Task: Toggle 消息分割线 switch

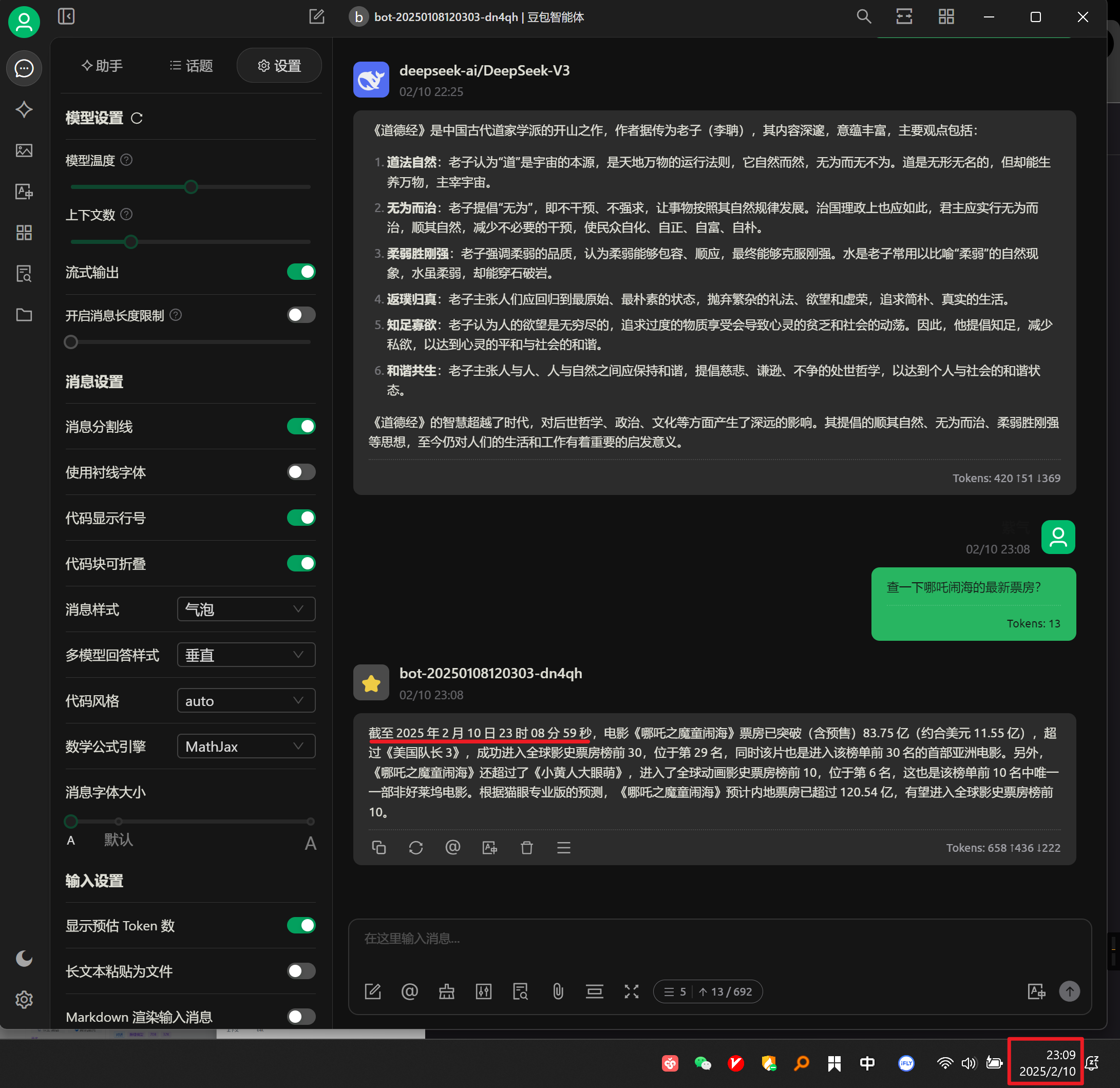Action: coord(301,426)
